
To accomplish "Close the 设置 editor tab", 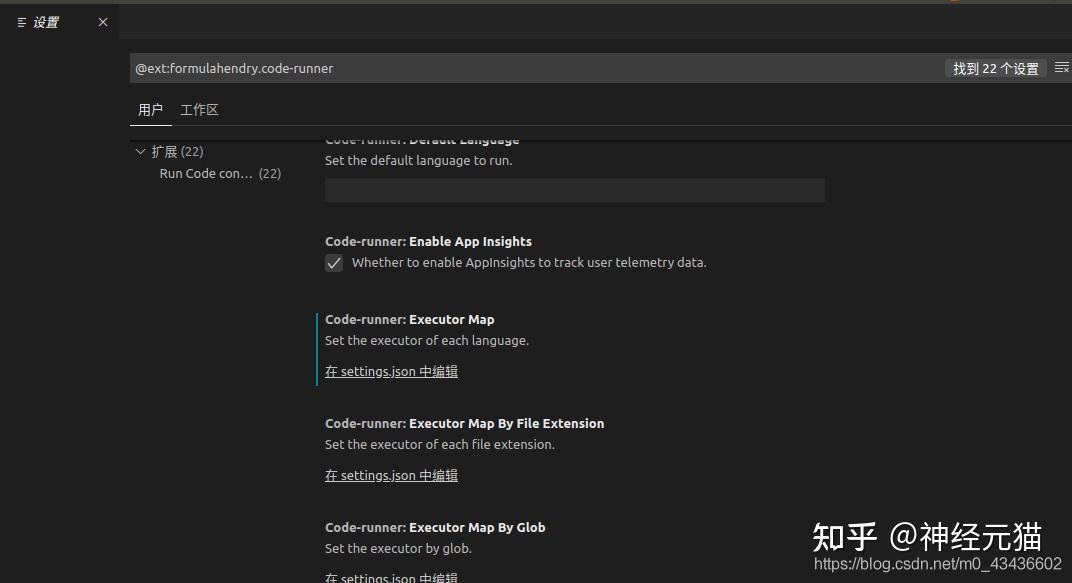I will click(x=101, y=21).
